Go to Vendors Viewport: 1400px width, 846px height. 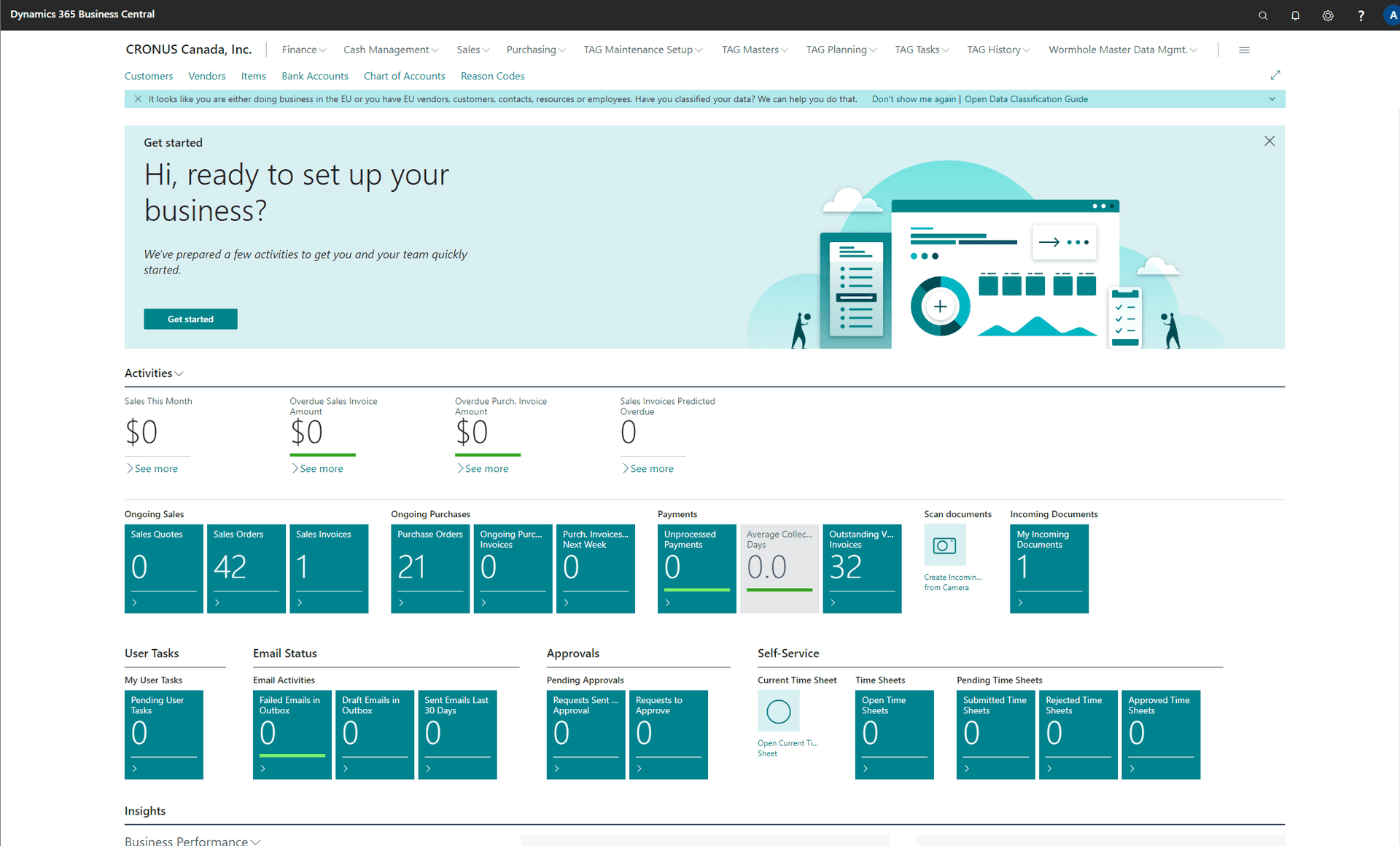(207, 76)
